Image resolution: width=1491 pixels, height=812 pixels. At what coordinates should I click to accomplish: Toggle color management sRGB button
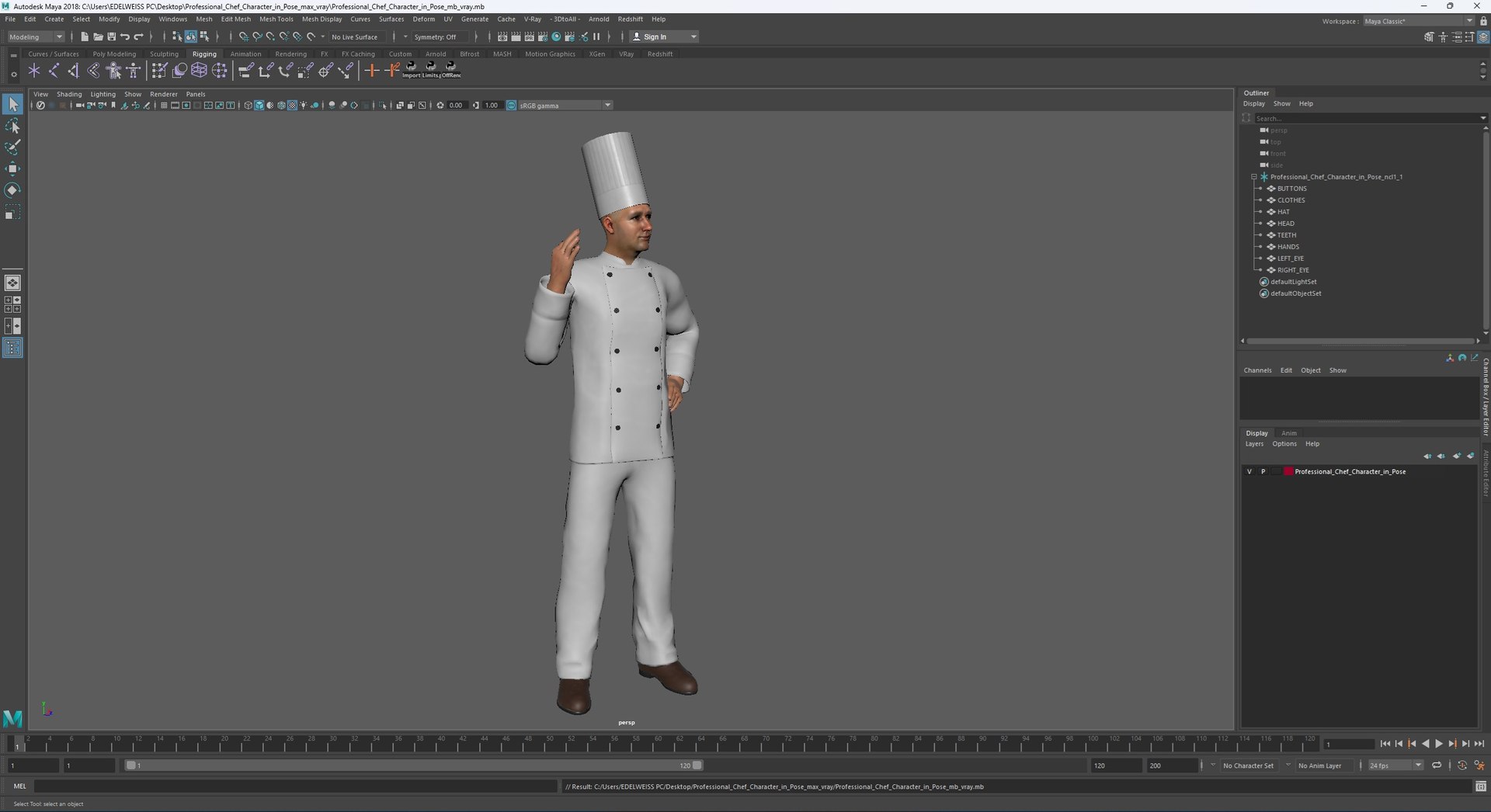pos(511,105)
